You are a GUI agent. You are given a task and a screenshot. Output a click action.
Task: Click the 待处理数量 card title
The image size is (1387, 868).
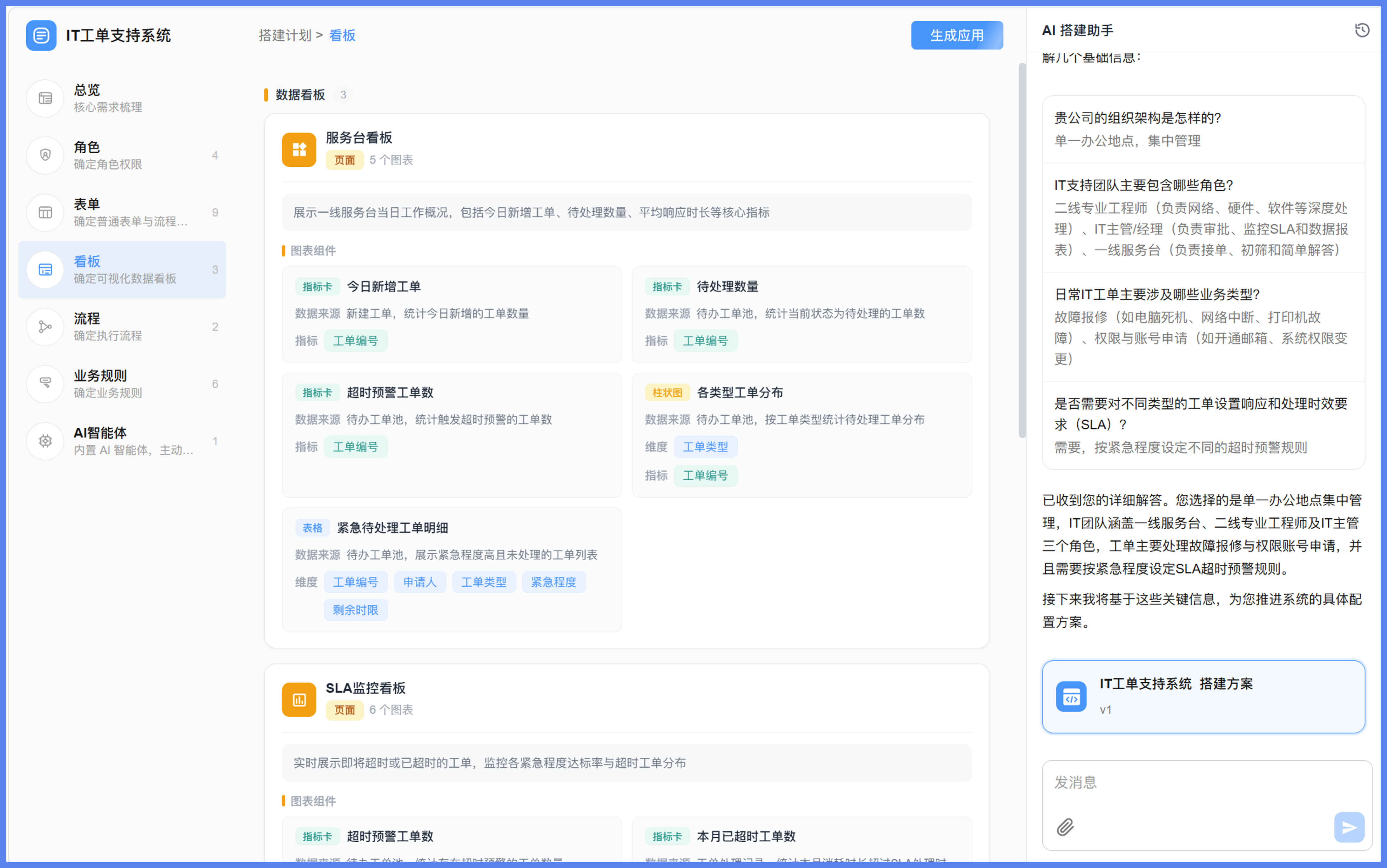(x=728, y=286)
